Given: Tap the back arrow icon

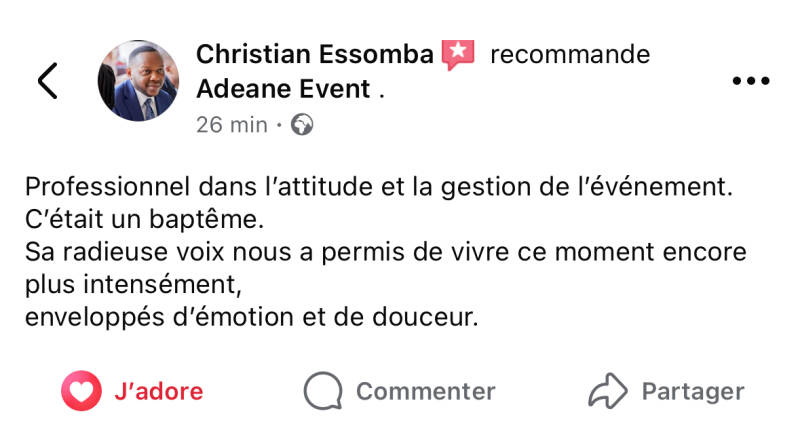Looking at the screenshot, I should (47, 81).
